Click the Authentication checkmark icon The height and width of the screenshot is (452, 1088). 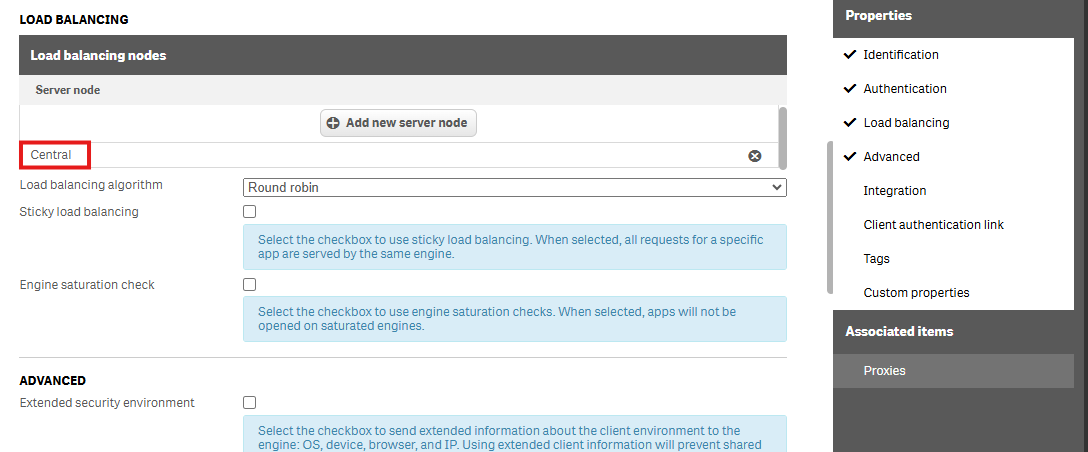[x=850, y=88]
